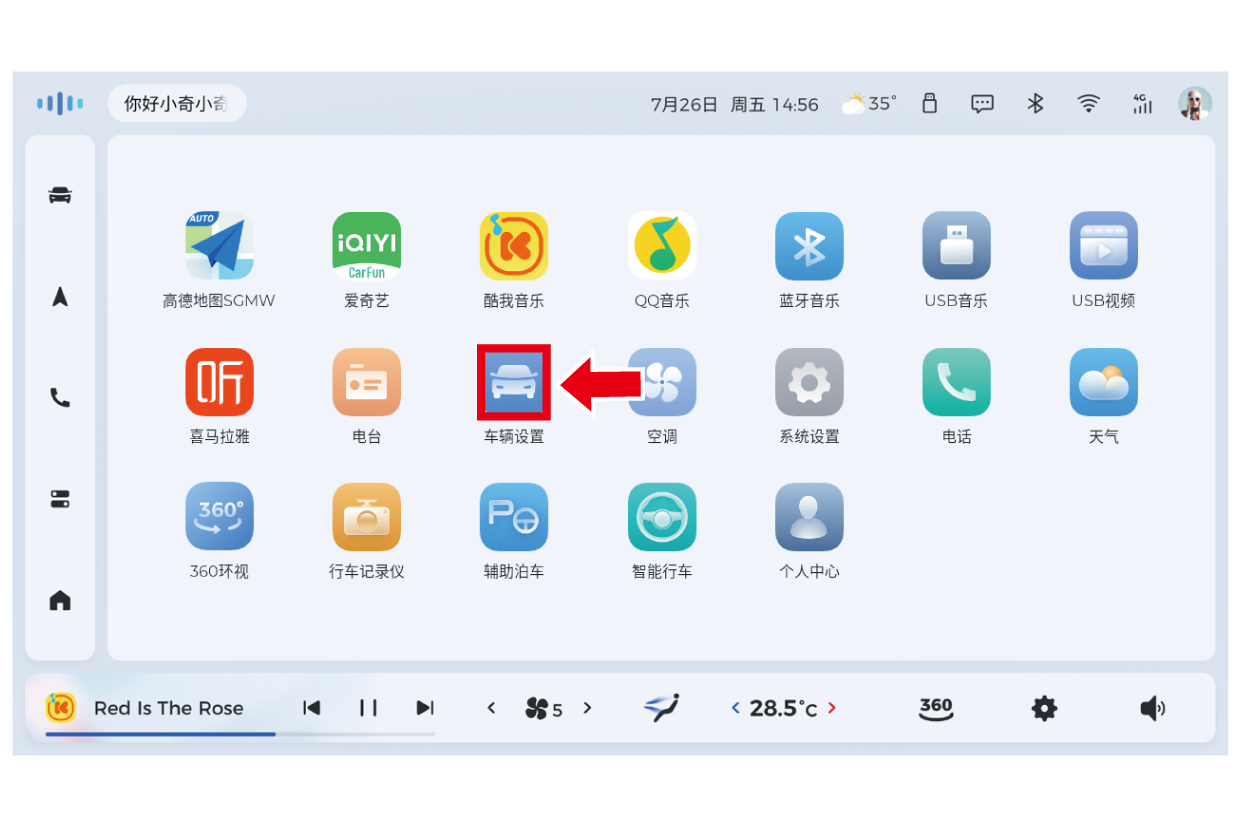
Task: Tap the 酷我 icon in music bar
Action: coord(60,707)
